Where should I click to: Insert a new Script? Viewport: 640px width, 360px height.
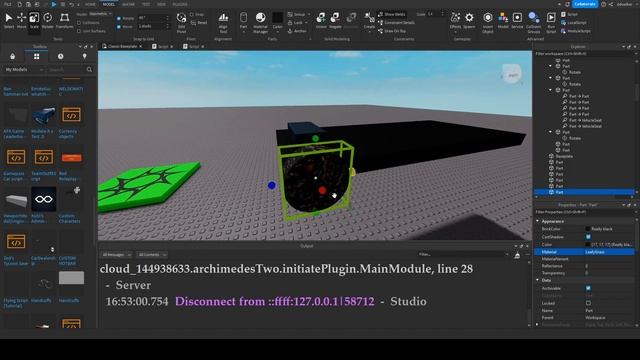tap(569, 14)
